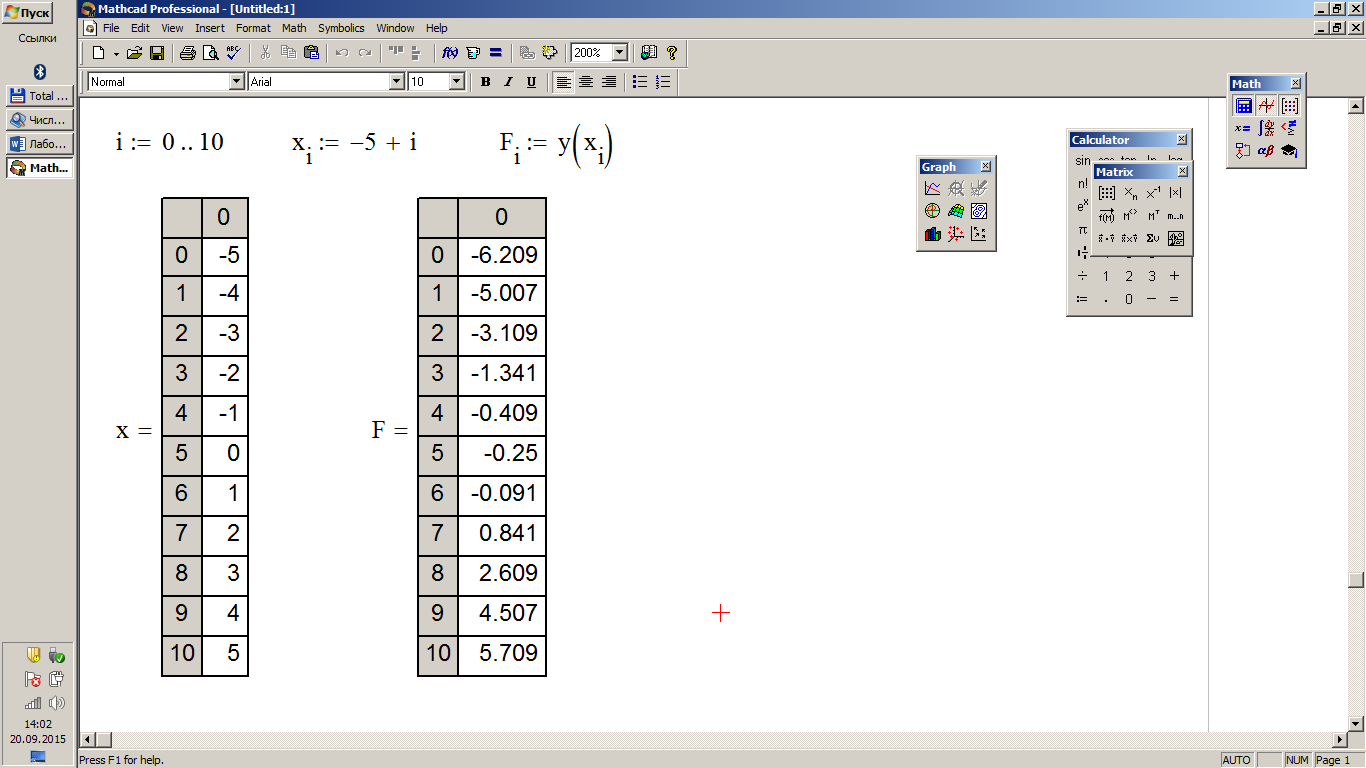Toggle Align Right formatting
This screenshot has width=1366, height=768.
pos(608,82)
